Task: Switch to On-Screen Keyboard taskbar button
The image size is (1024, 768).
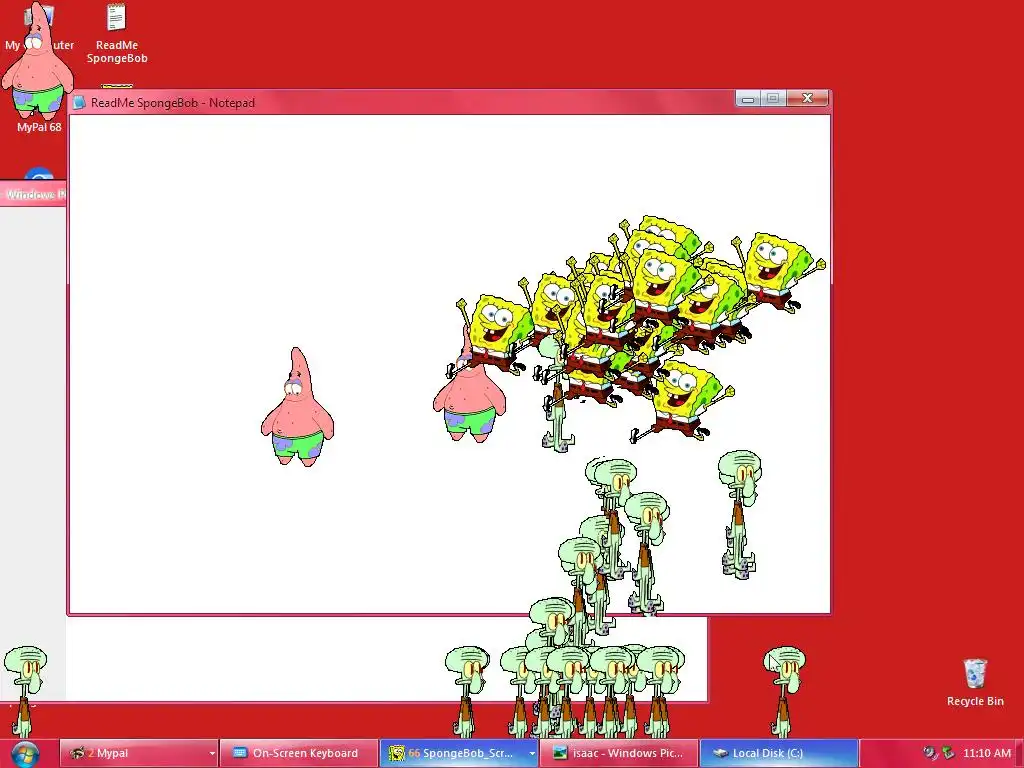Action: [299, 753]
